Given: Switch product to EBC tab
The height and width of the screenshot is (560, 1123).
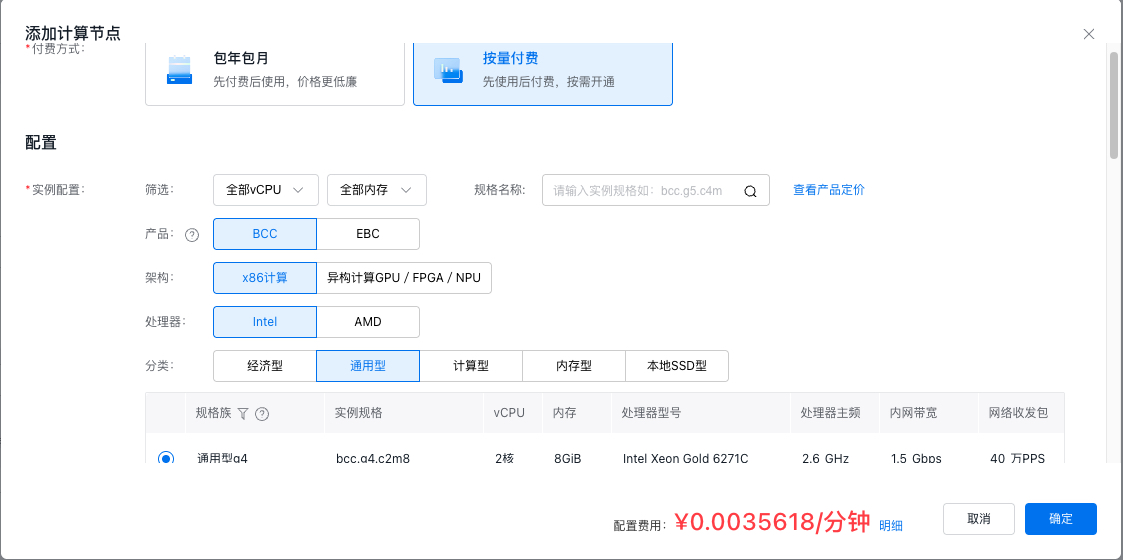Looking at the screenshot, I should 368,233.
